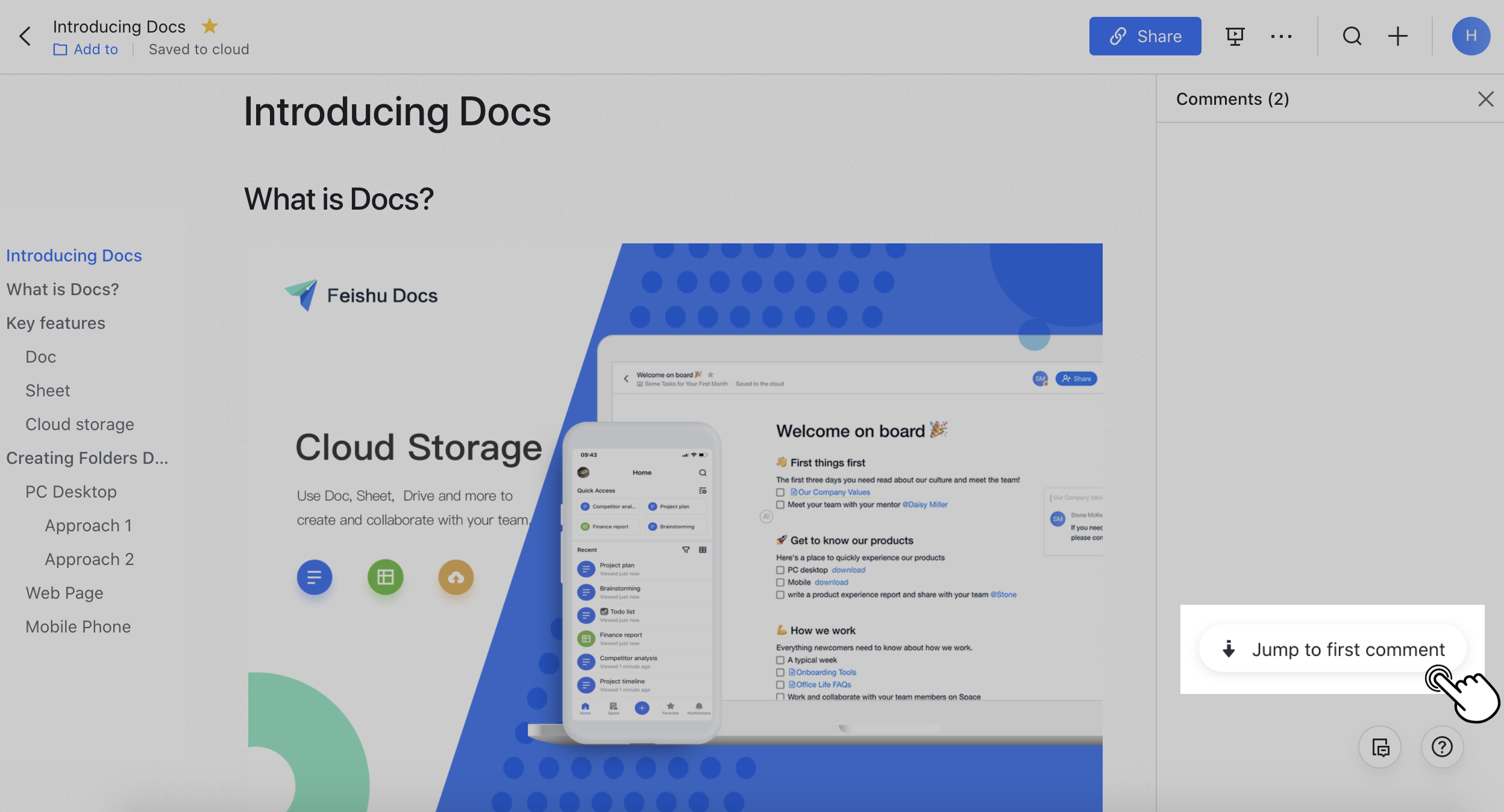
Task: Click the Feishu Docs banner image
Action: pos(675,527)
